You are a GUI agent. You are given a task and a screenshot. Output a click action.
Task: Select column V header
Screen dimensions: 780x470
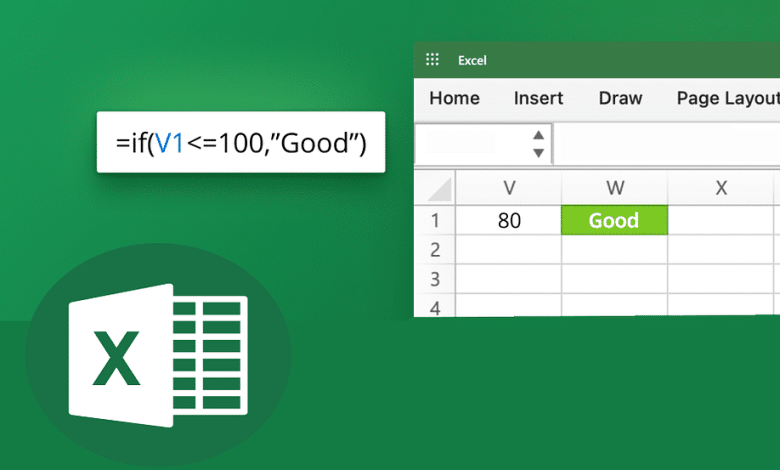tap(508, 188)
